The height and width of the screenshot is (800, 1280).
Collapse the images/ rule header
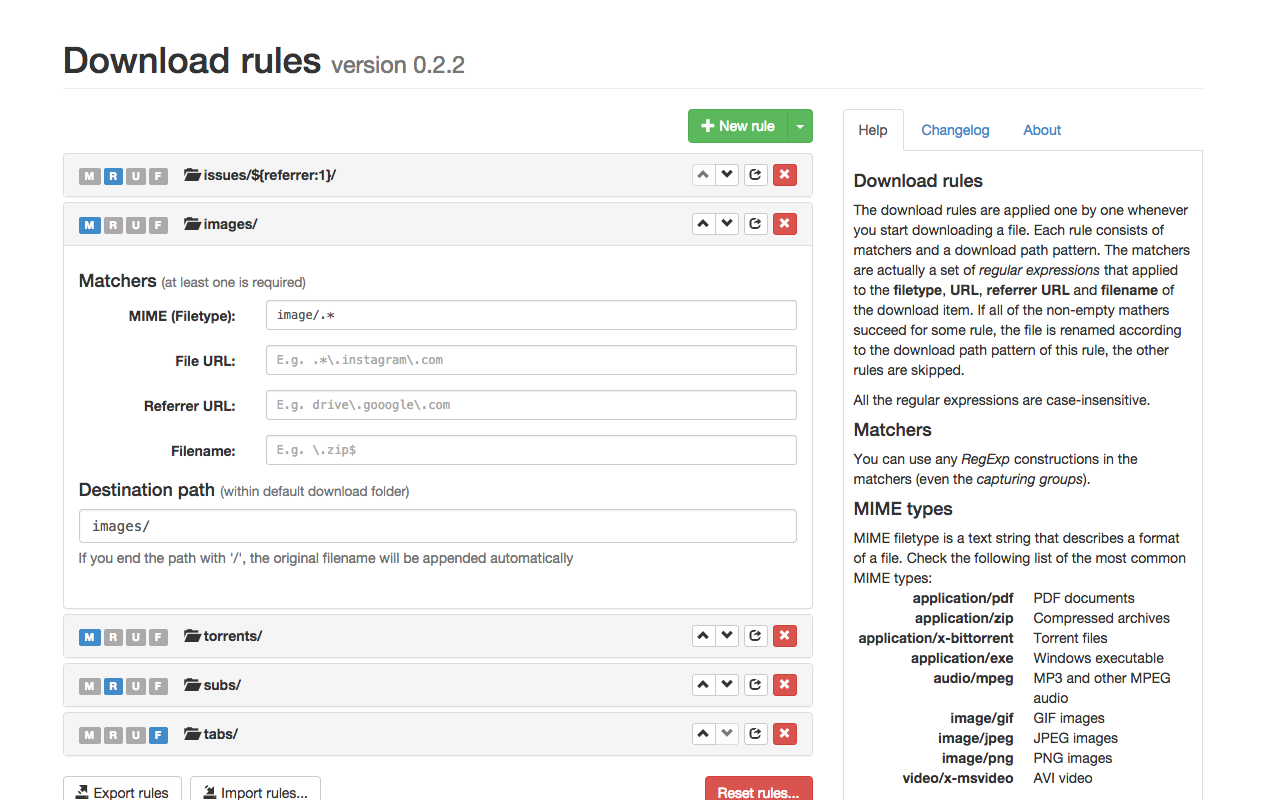click(400, 223)
